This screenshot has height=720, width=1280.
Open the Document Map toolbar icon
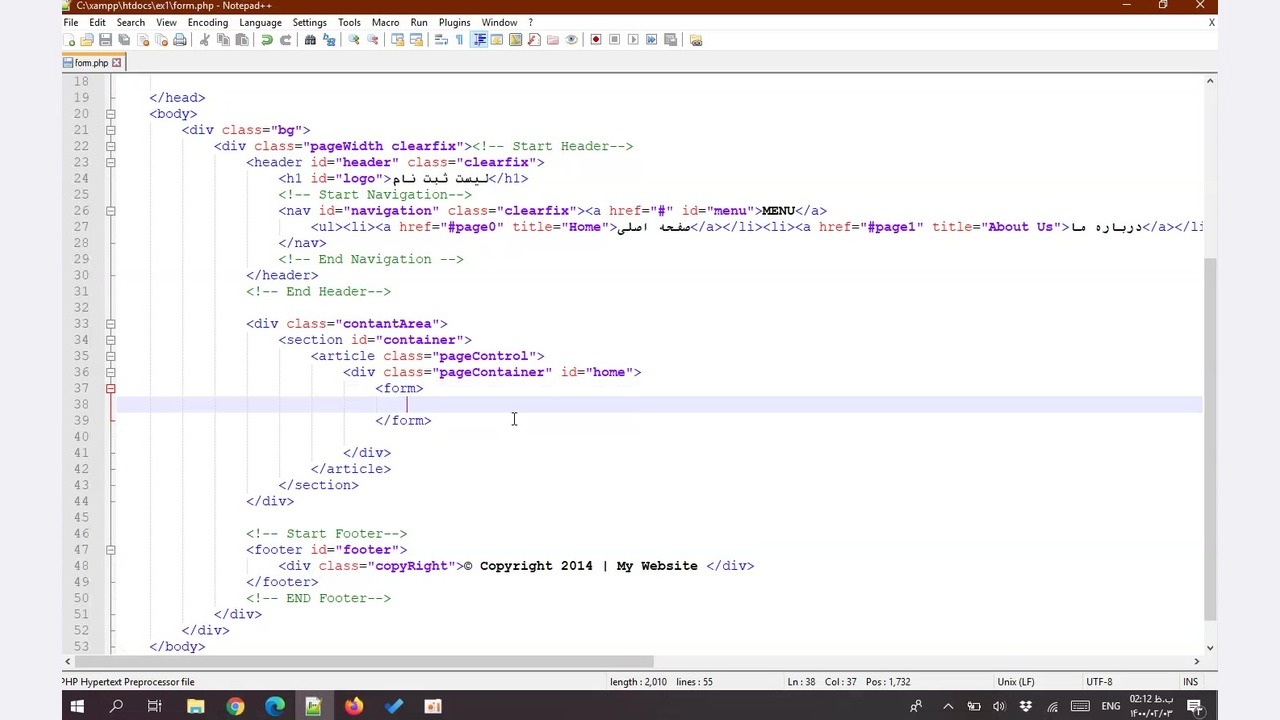tap(515, 40)
